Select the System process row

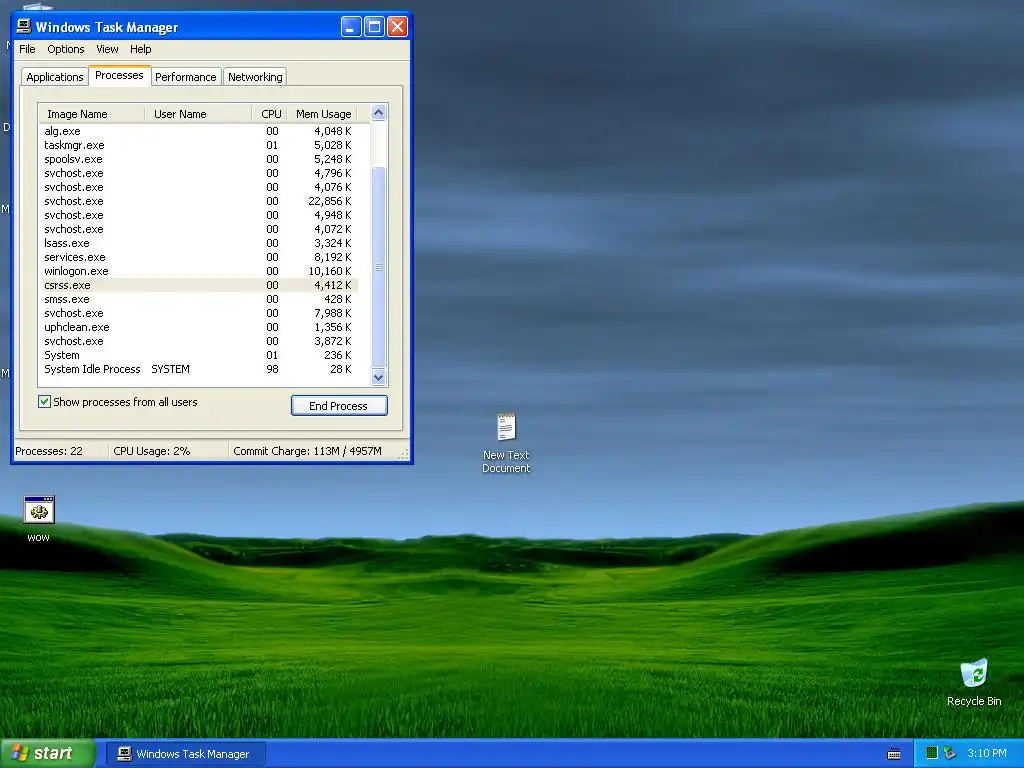[x=199, y=355]
